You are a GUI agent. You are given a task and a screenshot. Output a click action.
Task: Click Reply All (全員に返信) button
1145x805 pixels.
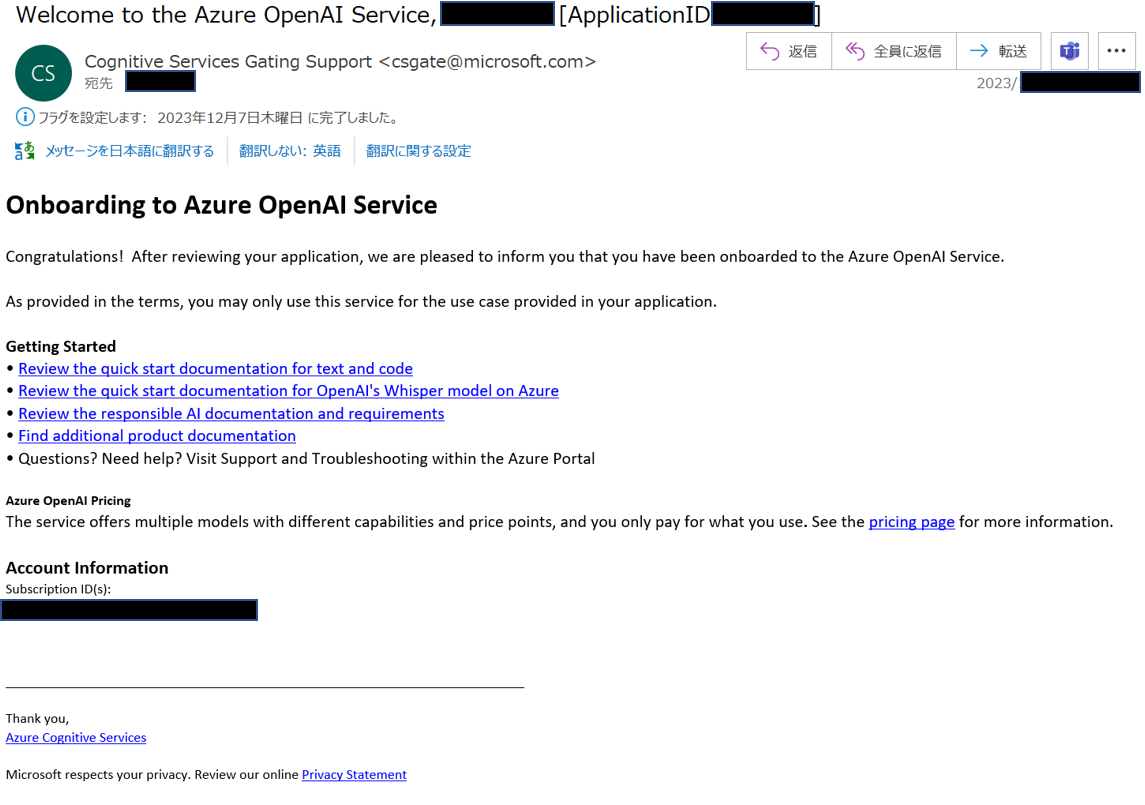[x=894, y=51]
